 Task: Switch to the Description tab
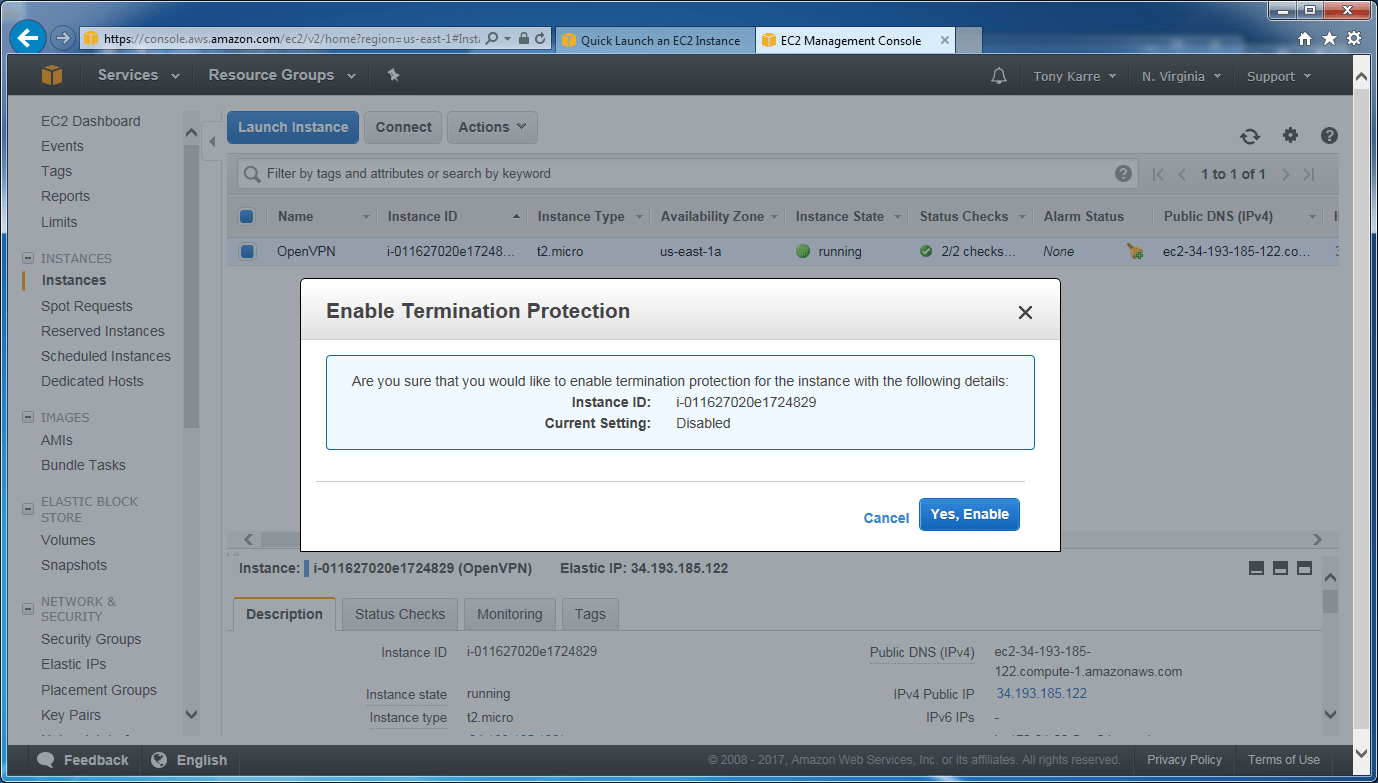coord(284,614)
